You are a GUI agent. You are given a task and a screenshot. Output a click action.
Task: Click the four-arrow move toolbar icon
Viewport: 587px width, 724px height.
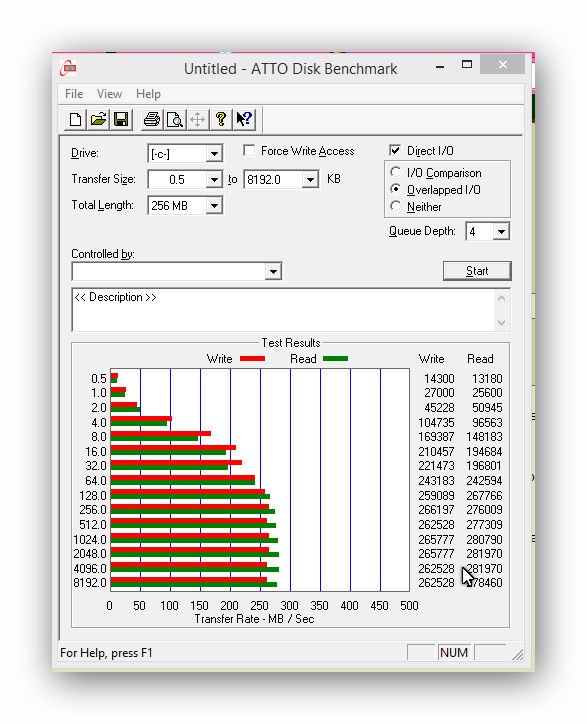197,120
